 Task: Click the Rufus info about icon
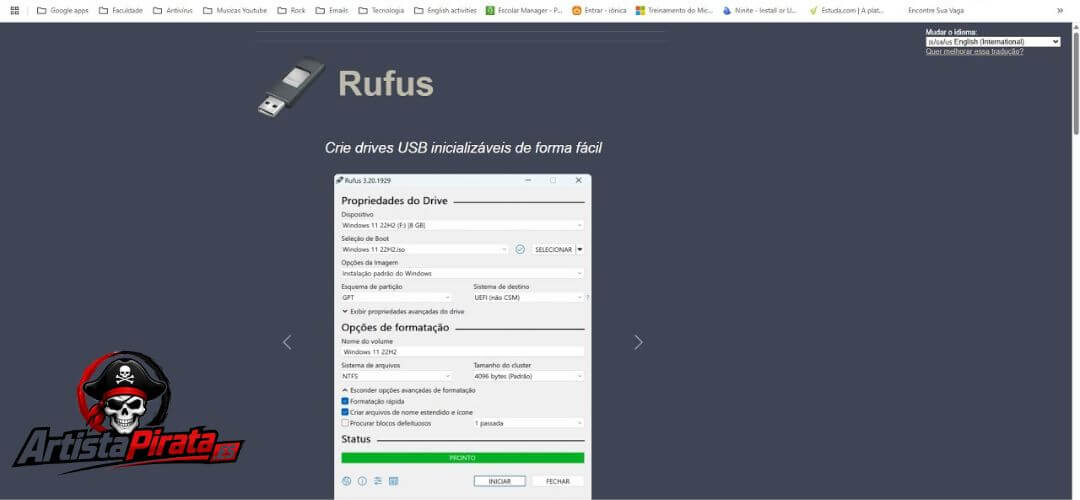click(x=362, y=481)
